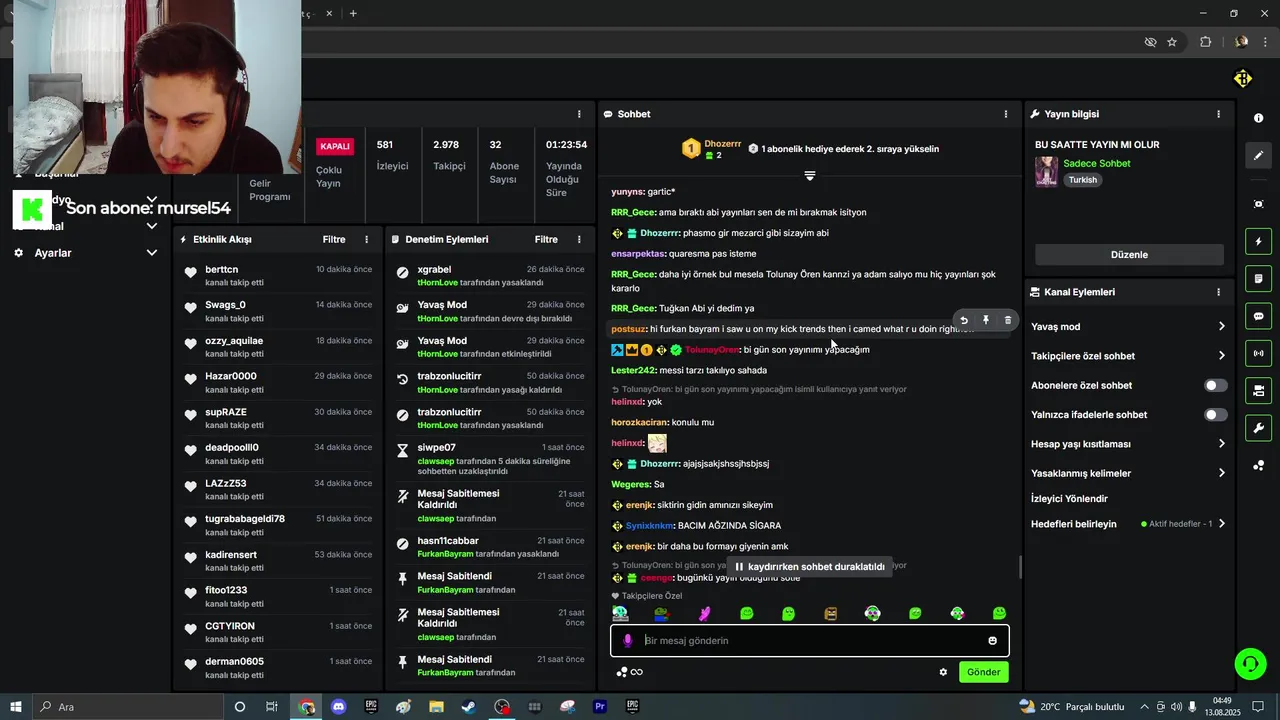Delete the hovered chat message
Viewport: 1280px width, 720px height.
click(1008, 320)
